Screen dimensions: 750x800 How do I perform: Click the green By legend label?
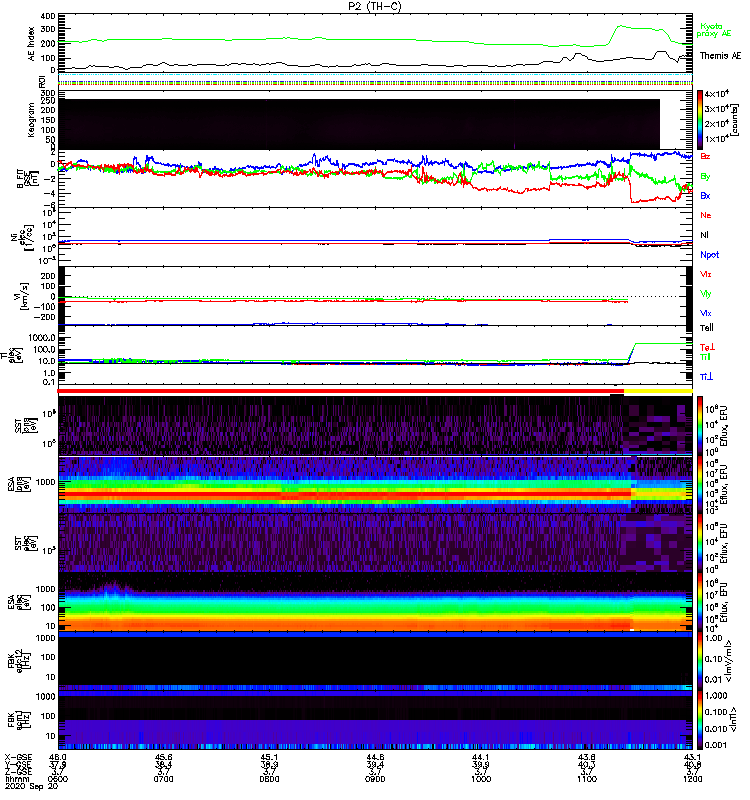(705, 177)
